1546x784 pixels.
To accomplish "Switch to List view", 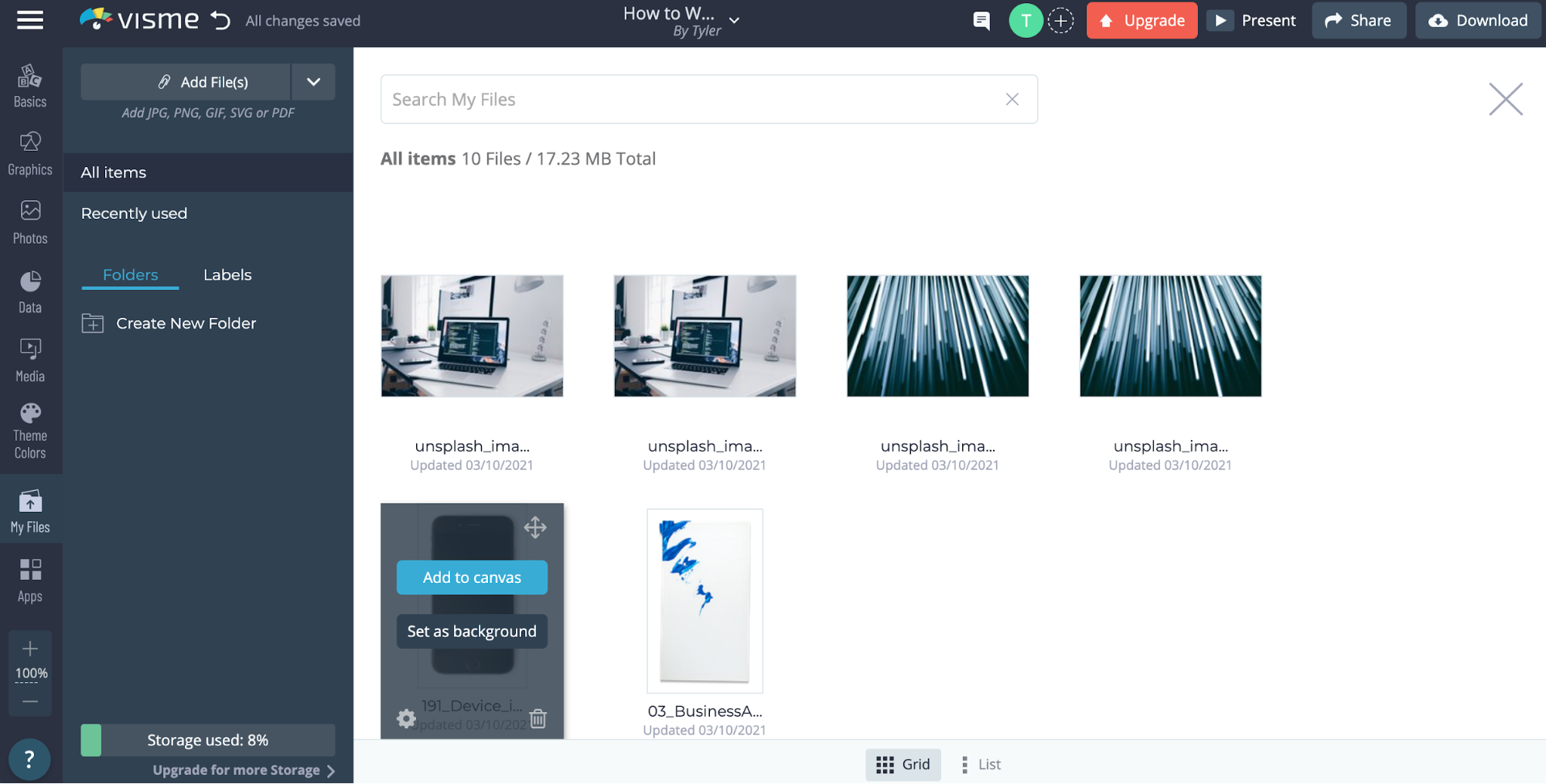I will pos(981,765).
